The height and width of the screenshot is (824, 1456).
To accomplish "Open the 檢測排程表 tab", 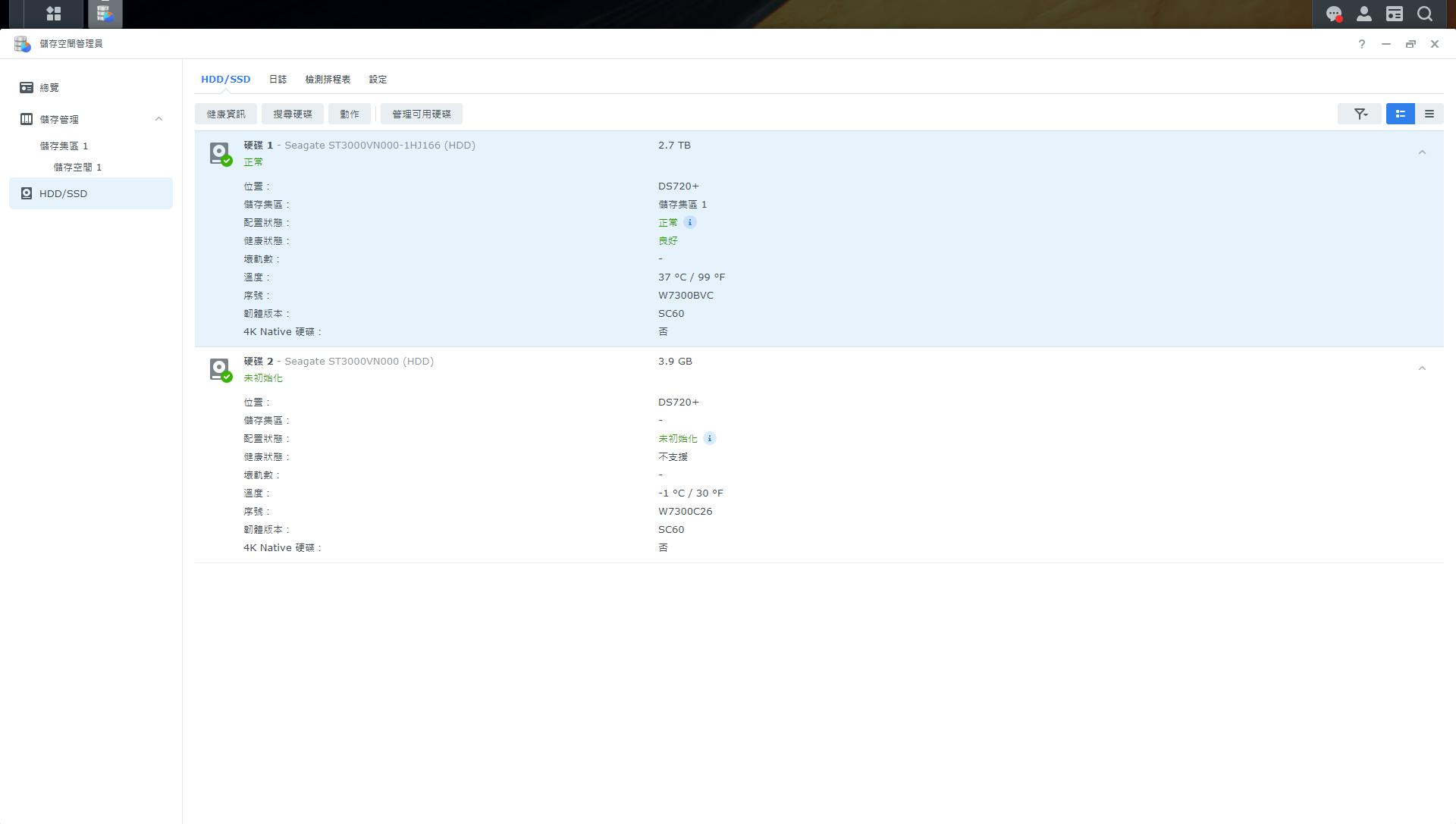I will [x=328, y=79].
